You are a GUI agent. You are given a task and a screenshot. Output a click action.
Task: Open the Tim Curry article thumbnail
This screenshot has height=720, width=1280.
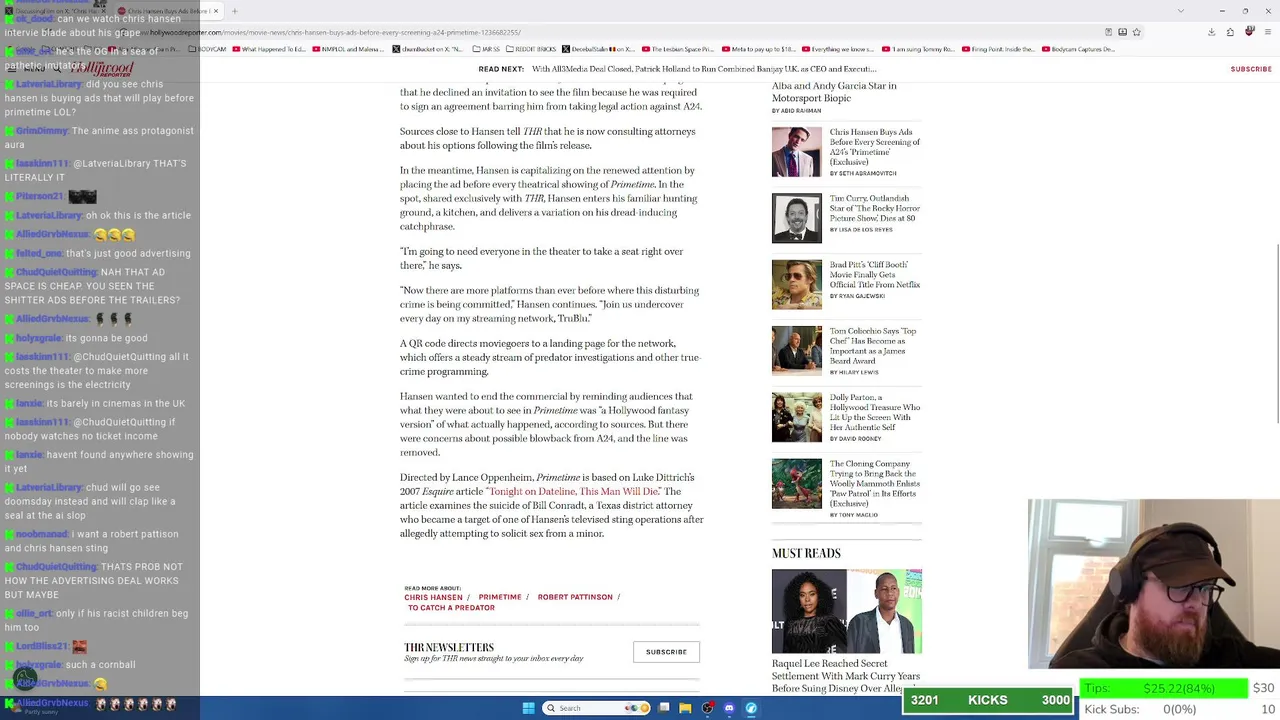pos(797,218)
